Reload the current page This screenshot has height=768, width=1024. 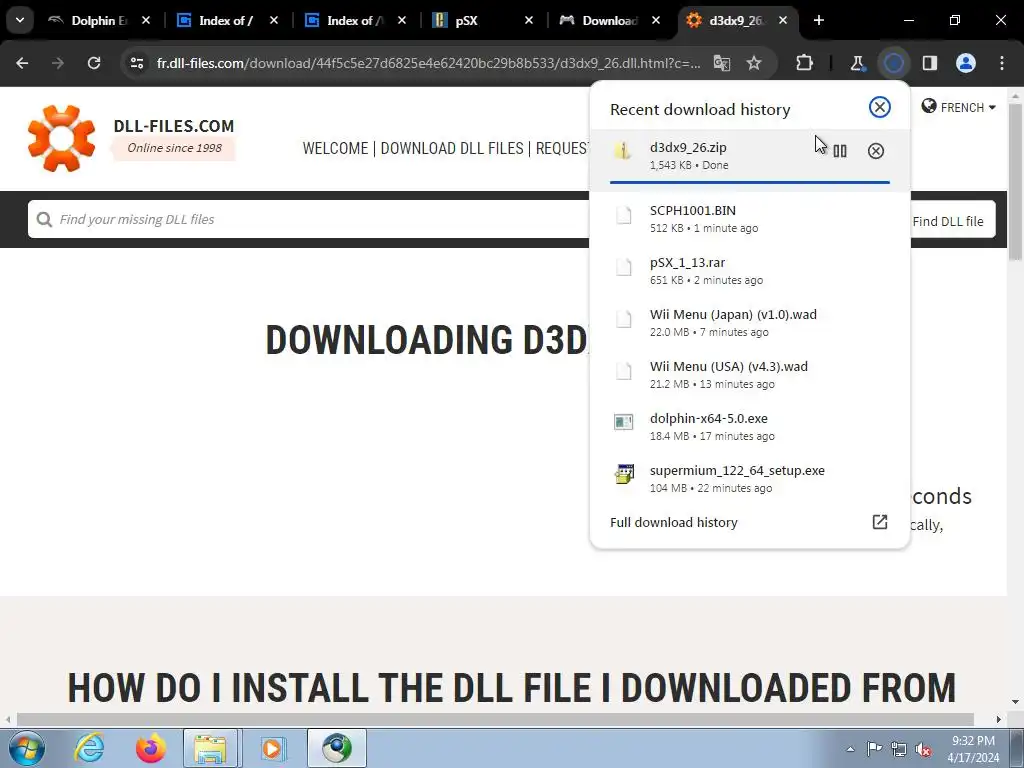click(94, 63)
